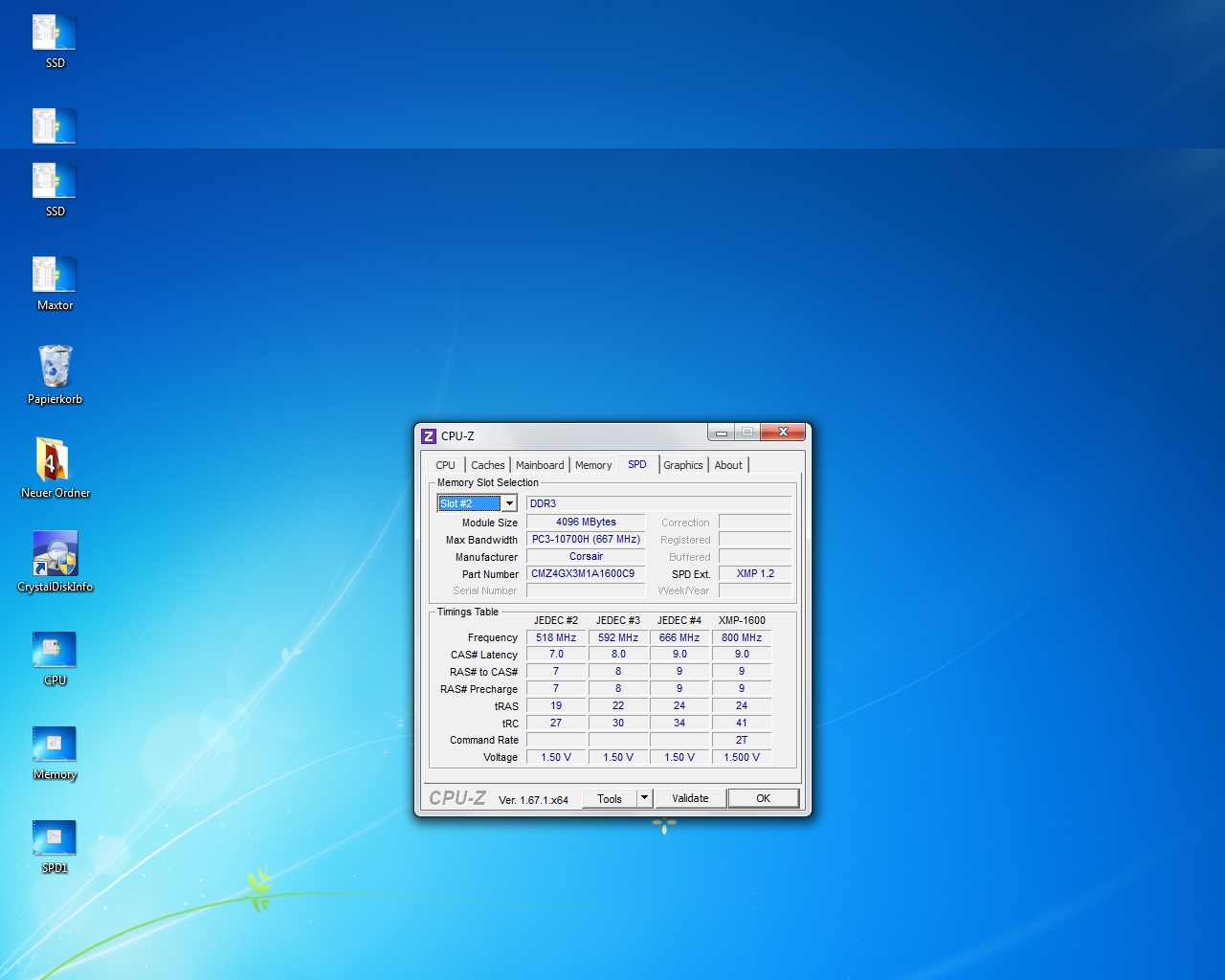1225x980 pixels.
Task: Click the 518 MHz frequency cell
Action: tap(556, 637)
